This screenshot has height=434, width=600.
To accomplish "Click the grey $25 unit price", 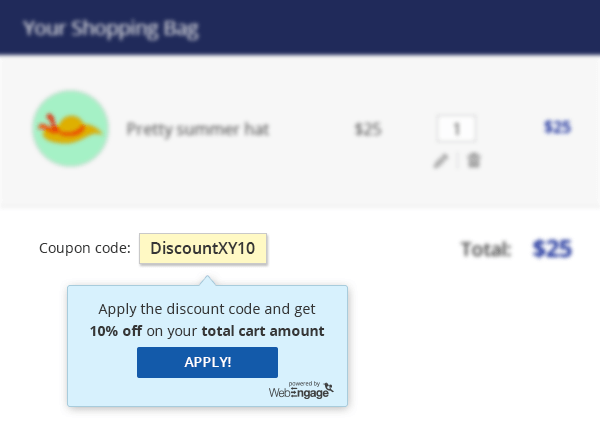I will [x=368, y=129].
